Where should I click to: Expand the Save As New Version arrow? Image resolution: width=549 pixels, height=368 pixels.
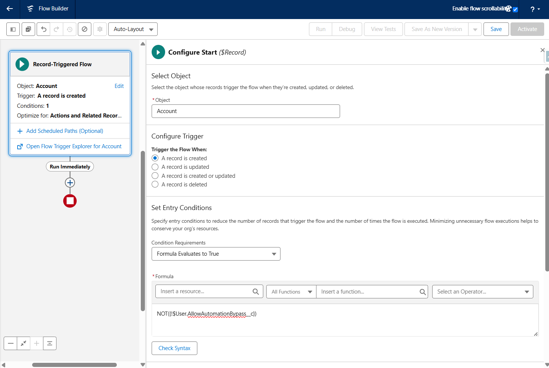pos(475,29)
